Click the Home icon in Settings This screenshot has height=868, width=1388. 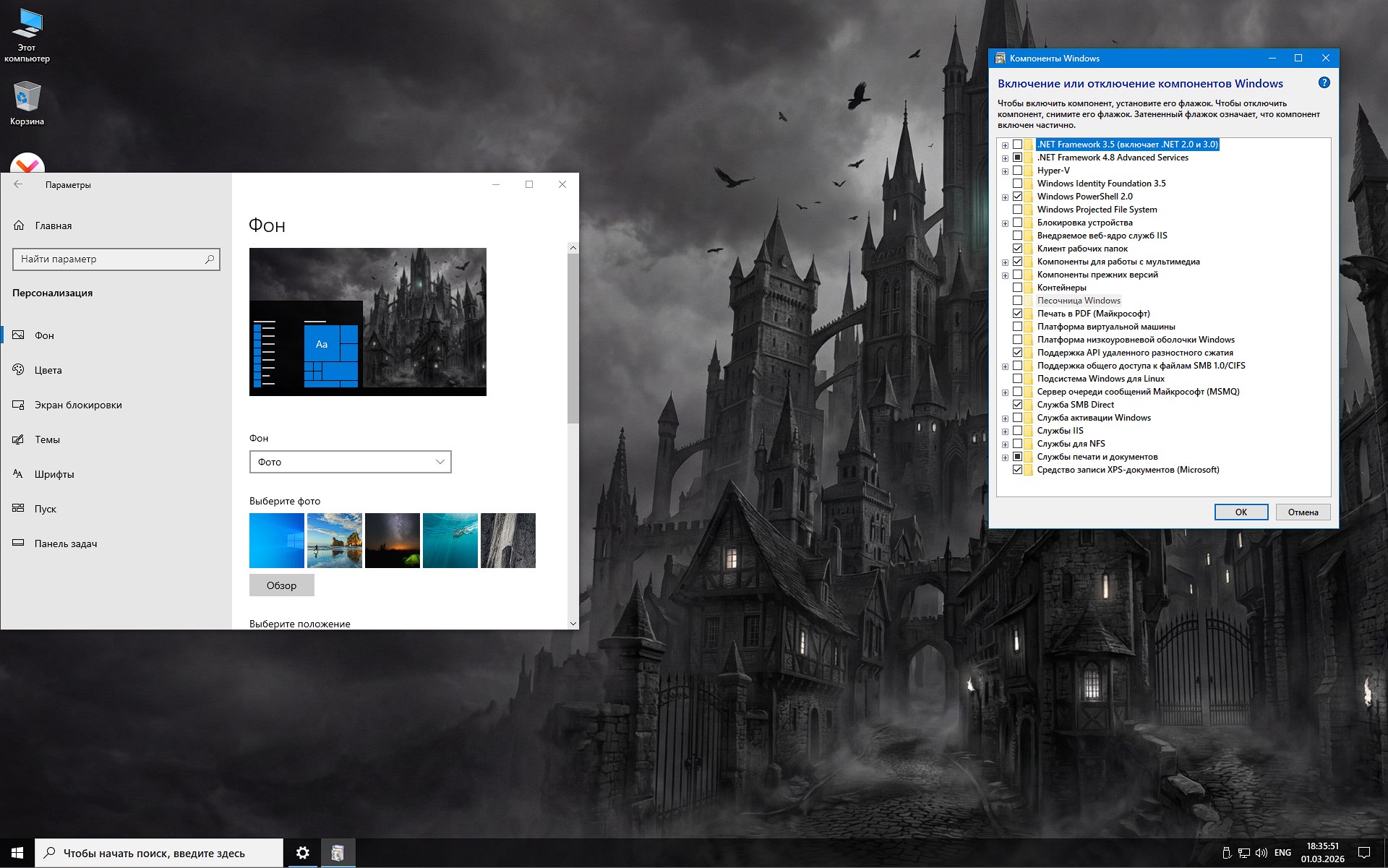(x=20, y=225)
